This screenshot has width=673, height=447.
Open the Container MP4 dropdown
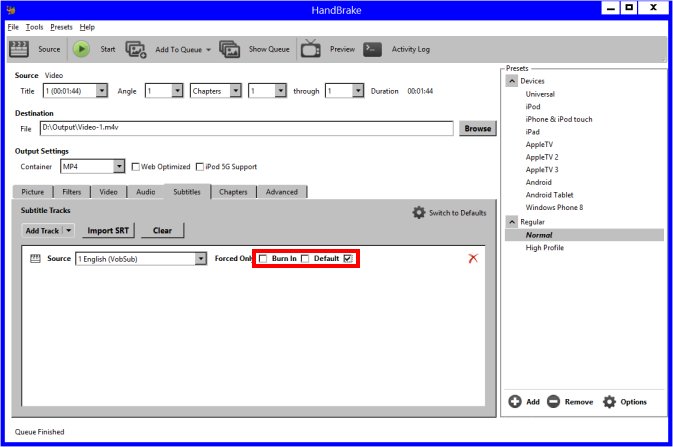click(119, 167)
